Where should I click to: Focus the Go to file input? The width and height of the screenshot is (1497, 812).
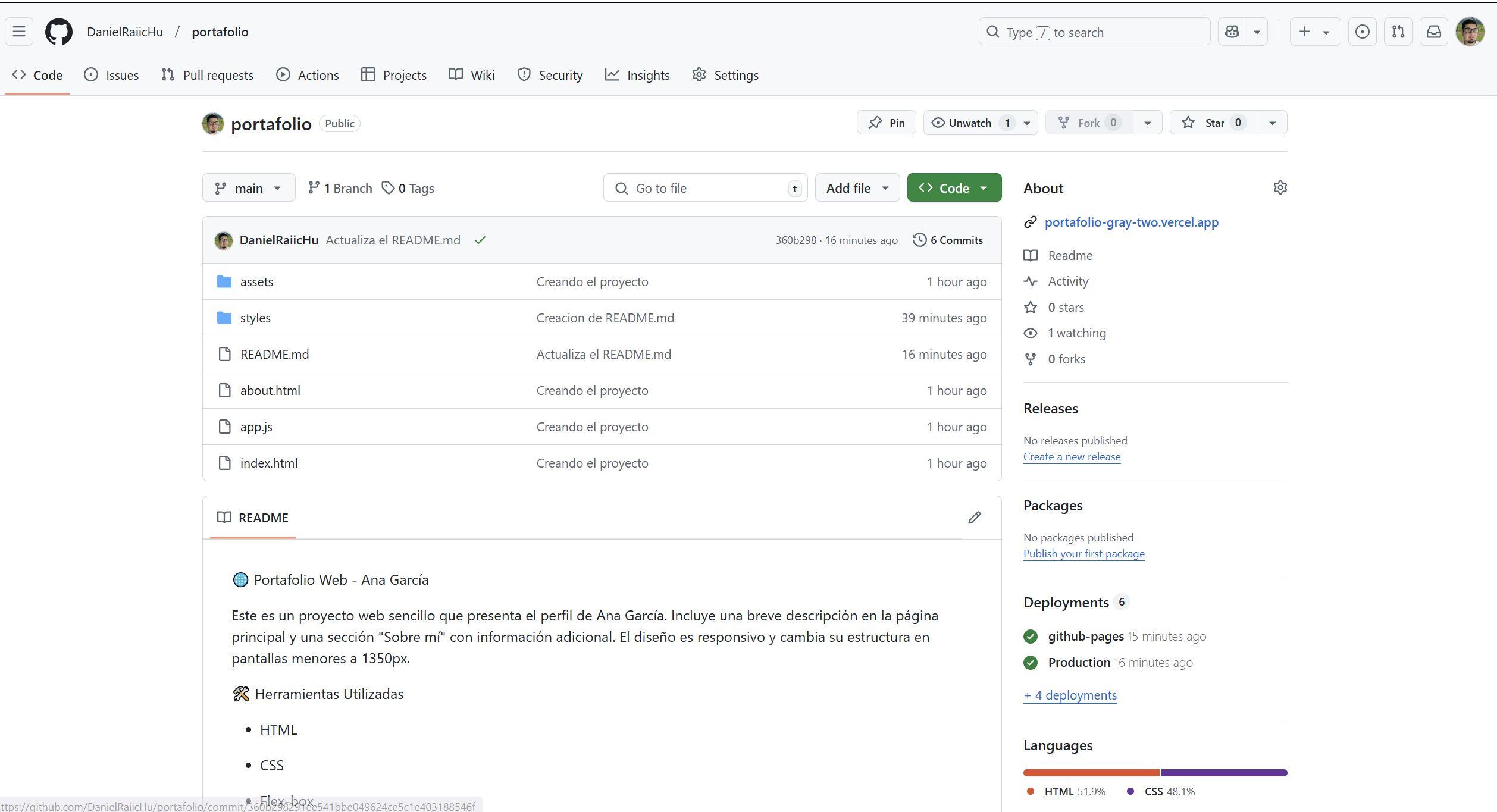click(x=705, y=188)
